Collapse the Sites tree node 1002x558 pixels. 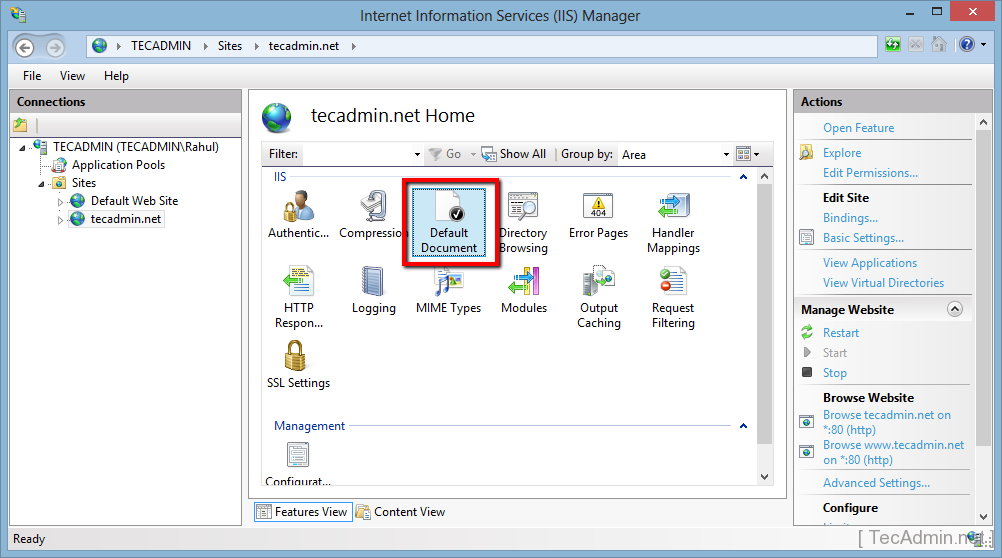pos(42,184)
